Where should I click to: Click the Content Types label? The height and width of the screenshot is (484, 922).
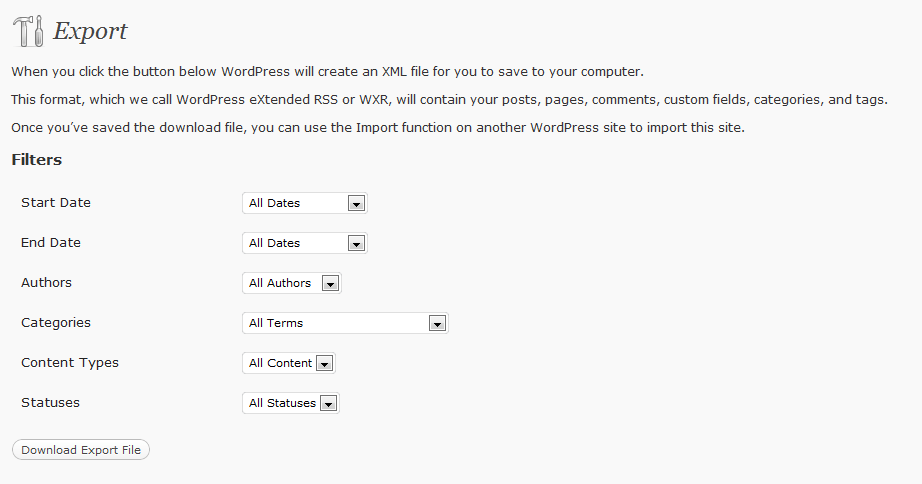70,363
